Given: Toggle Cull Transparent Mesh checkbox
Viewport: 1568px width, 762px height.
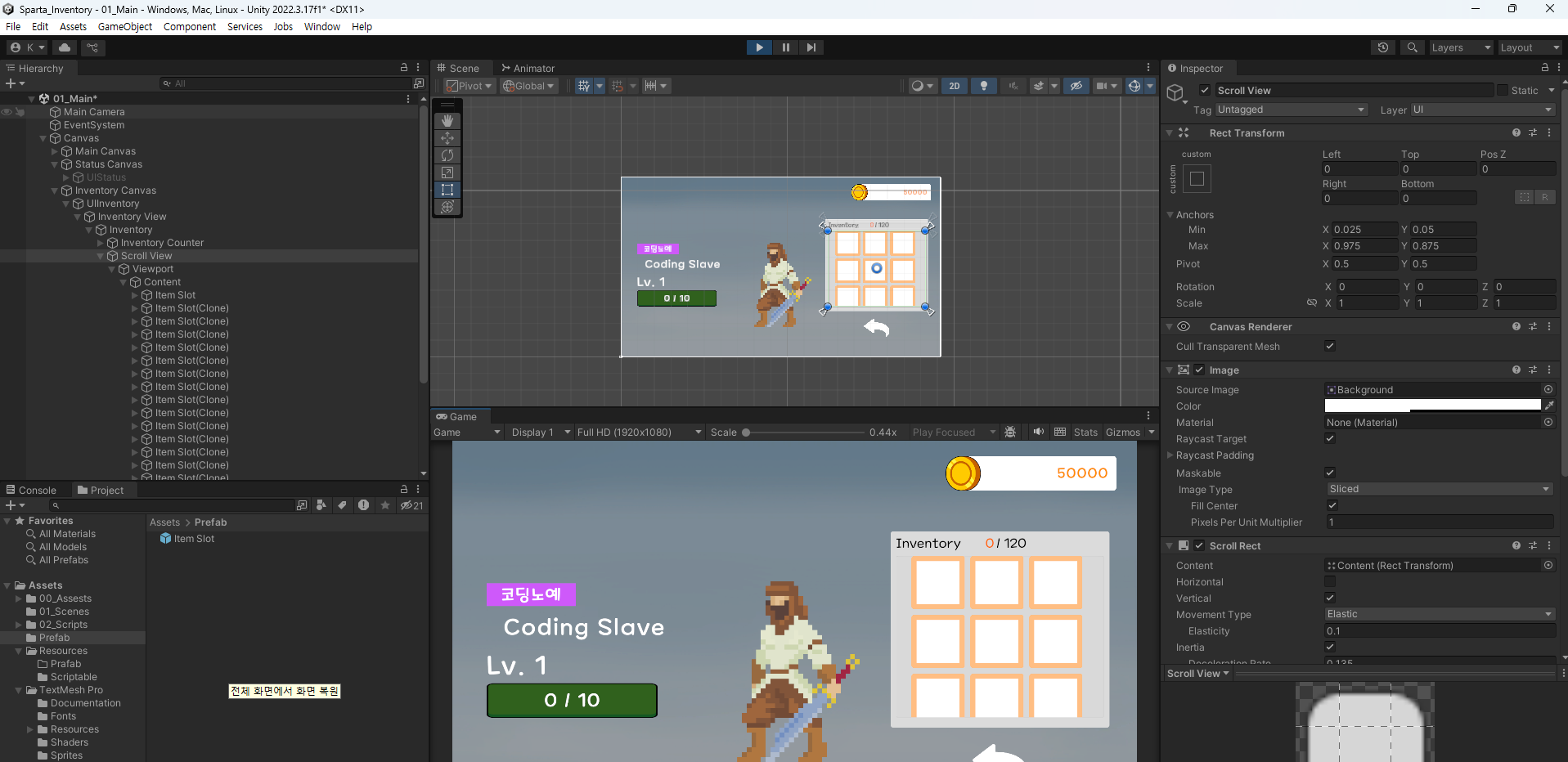Looking at the screenshot, I should 1330,346.
